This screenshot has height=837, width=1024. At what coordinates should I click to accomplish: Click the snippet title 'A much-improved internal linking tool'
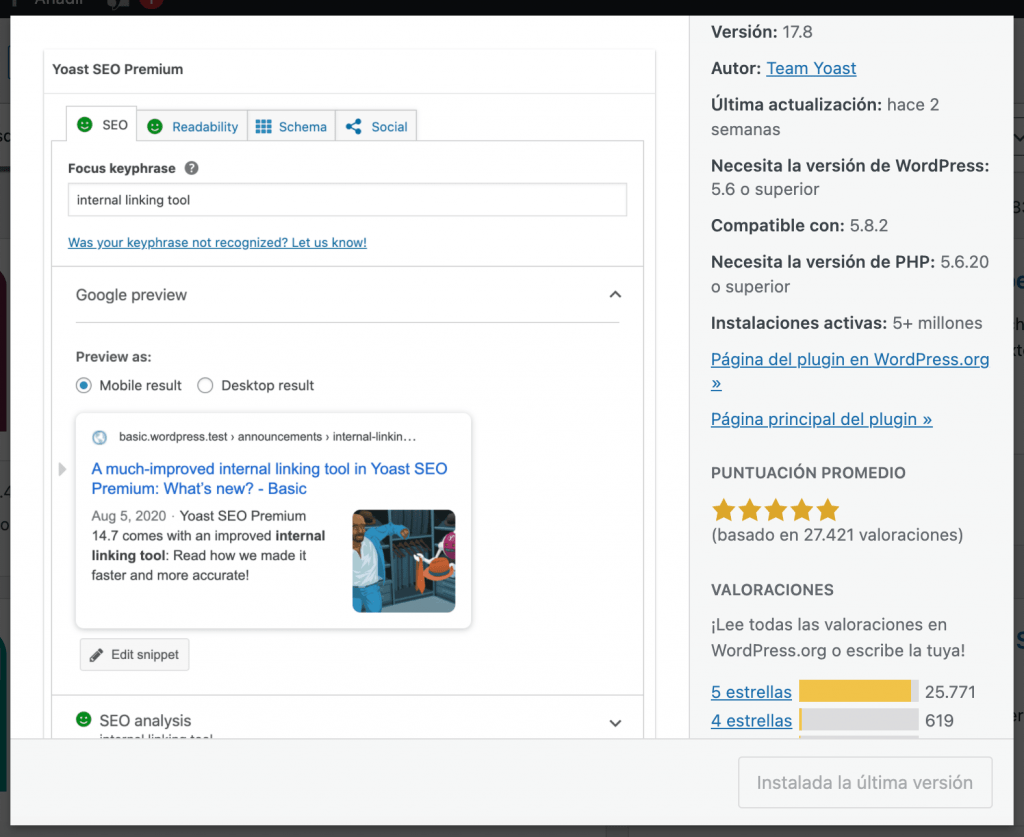tap(269, 479)
